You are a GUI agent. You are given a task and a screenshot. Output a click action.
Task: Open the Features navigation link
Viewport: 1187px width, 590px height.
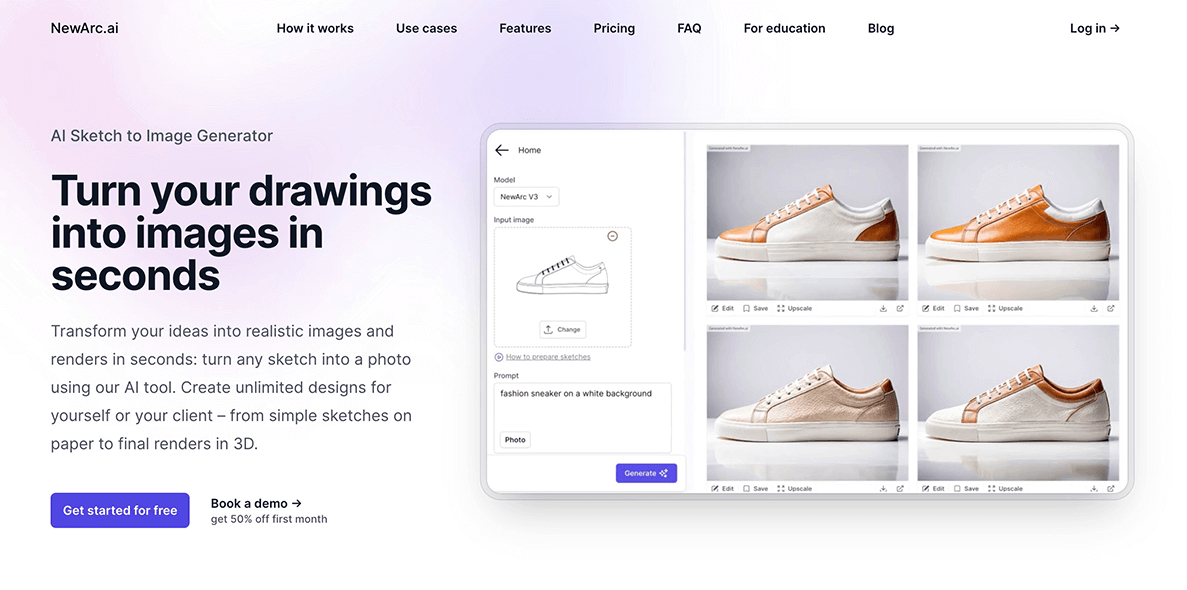[525, 28]
